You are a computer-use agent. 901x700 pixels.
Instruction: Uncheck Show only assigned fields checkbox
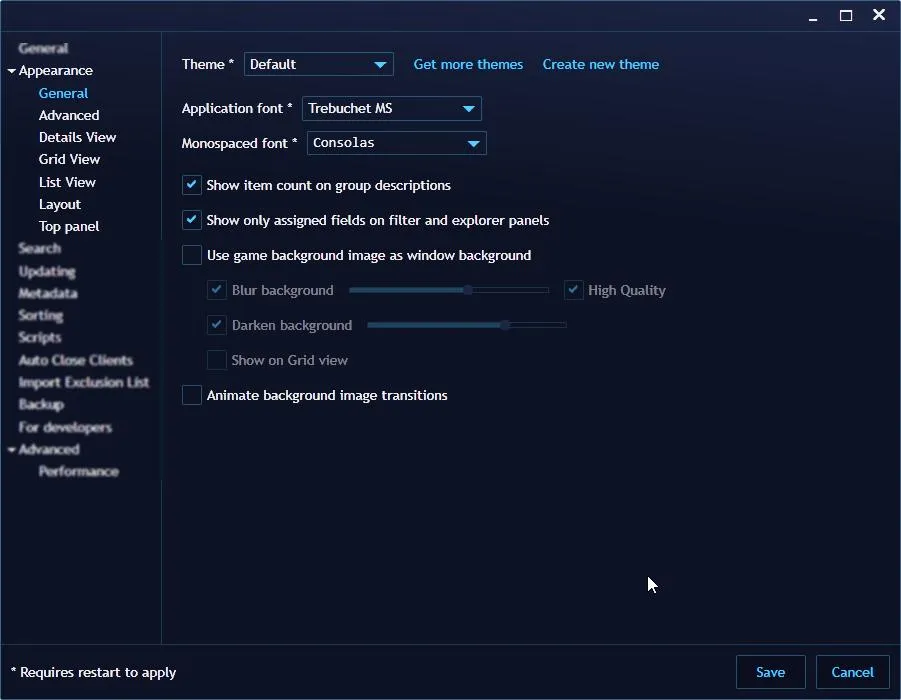coord(192,220)
